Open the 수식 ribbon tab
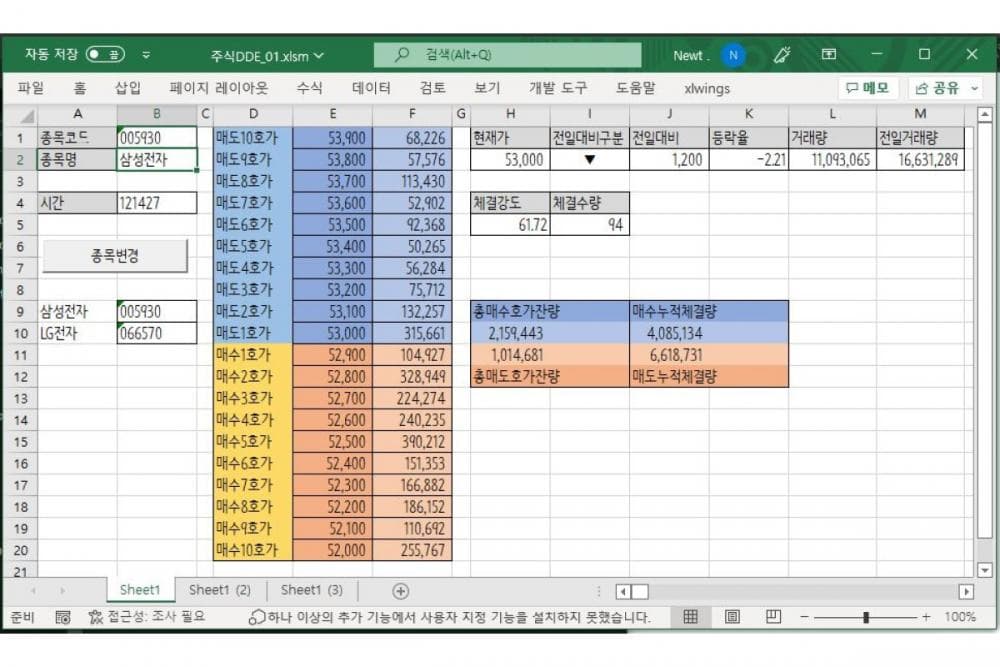The width and height of the screenshot is (1000, 667). pos(309,88)
